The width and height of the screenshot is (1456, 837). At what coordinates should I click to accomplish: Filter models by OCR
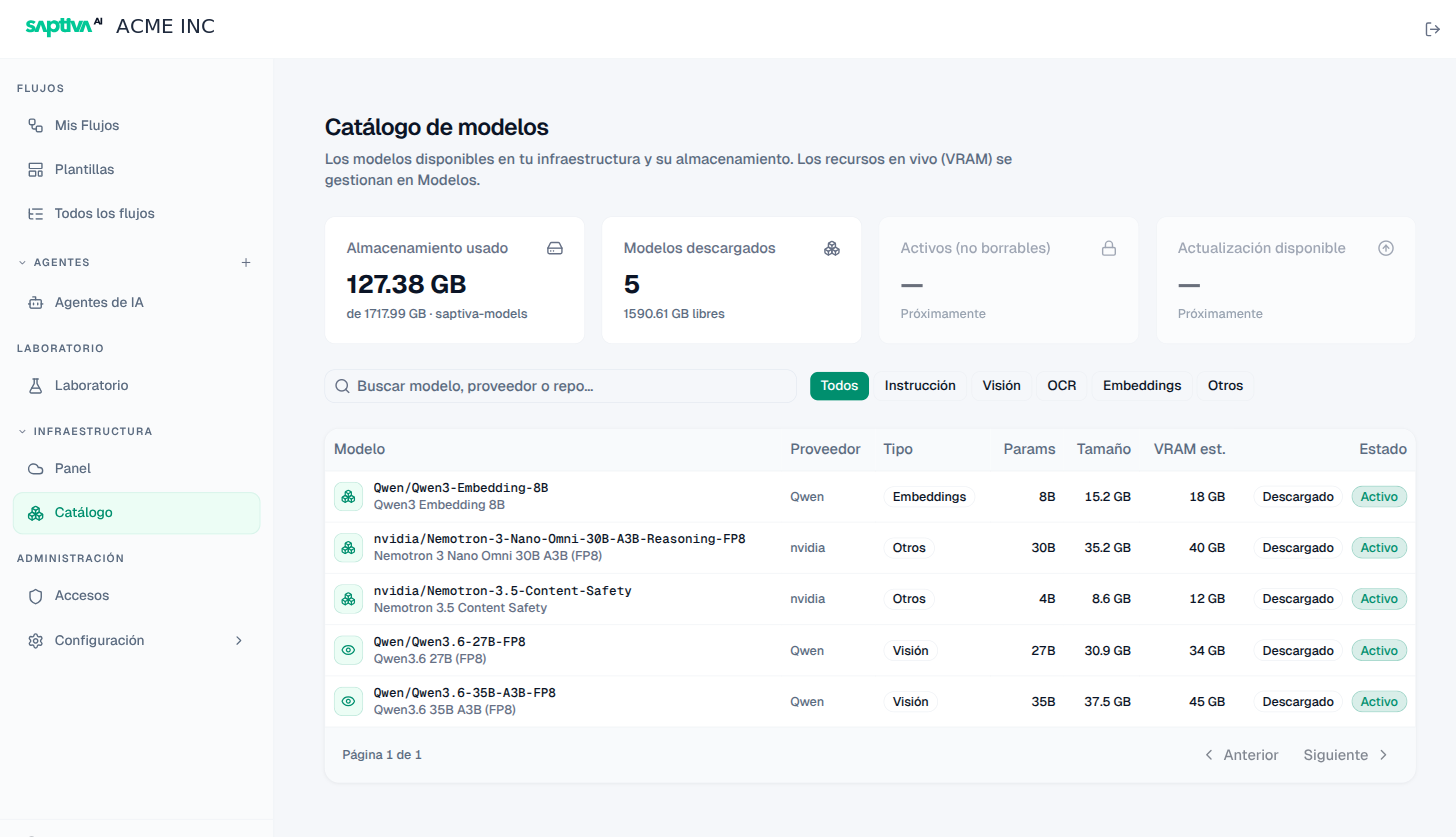[x=1062, y=386]
